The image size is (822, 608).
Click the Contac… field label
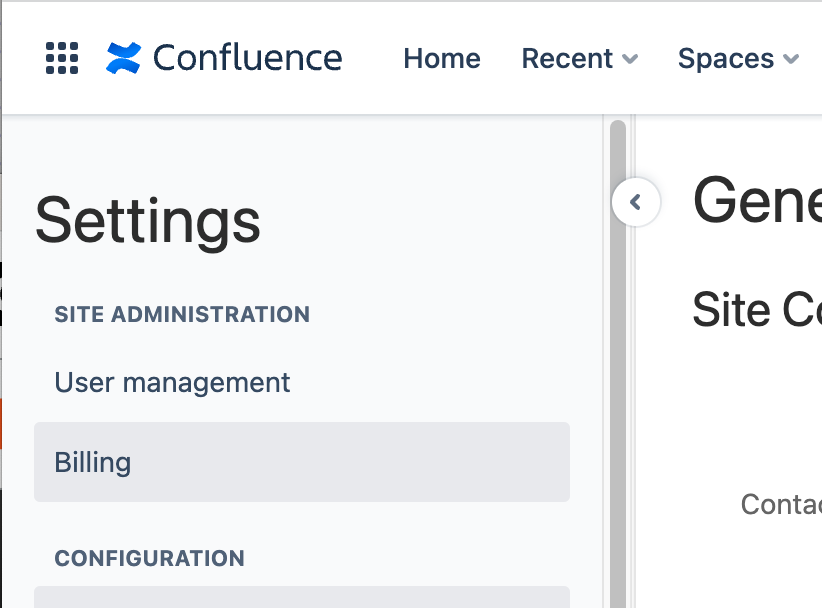780,504
